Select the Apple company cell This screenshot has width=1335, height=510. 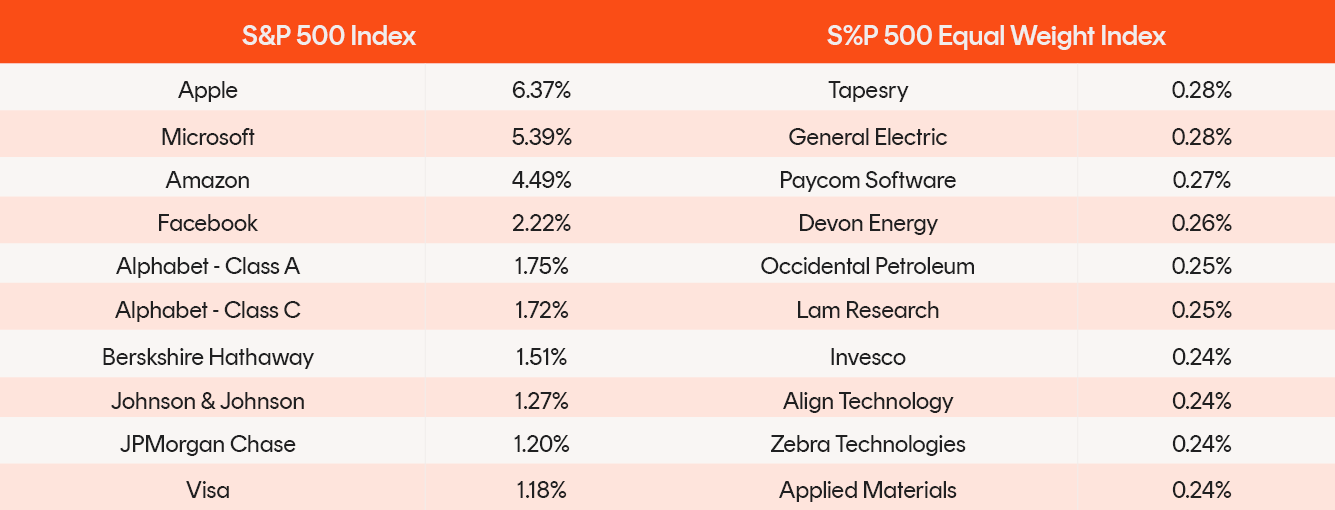click(x=208, y=90)
